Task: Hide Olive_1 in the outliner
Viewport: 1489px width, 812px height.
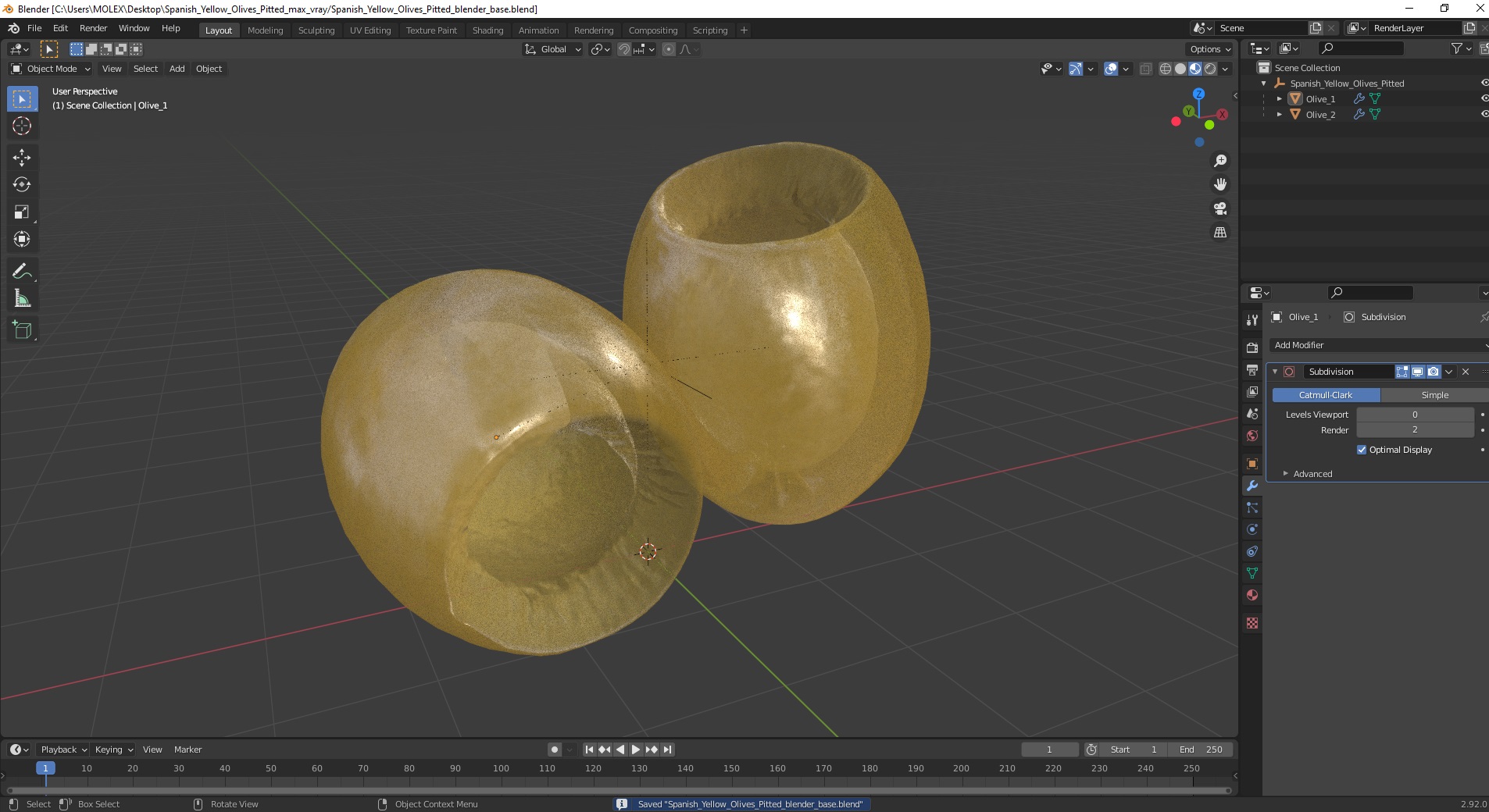Action: (1484, 98)
